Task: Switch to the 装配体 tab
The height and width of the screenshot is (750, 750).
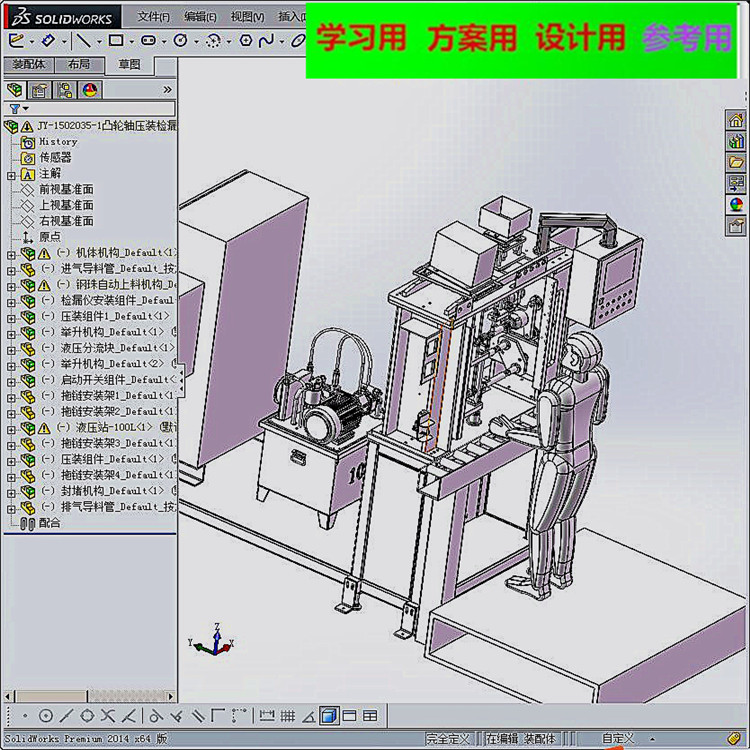Action: coord(29,64)
